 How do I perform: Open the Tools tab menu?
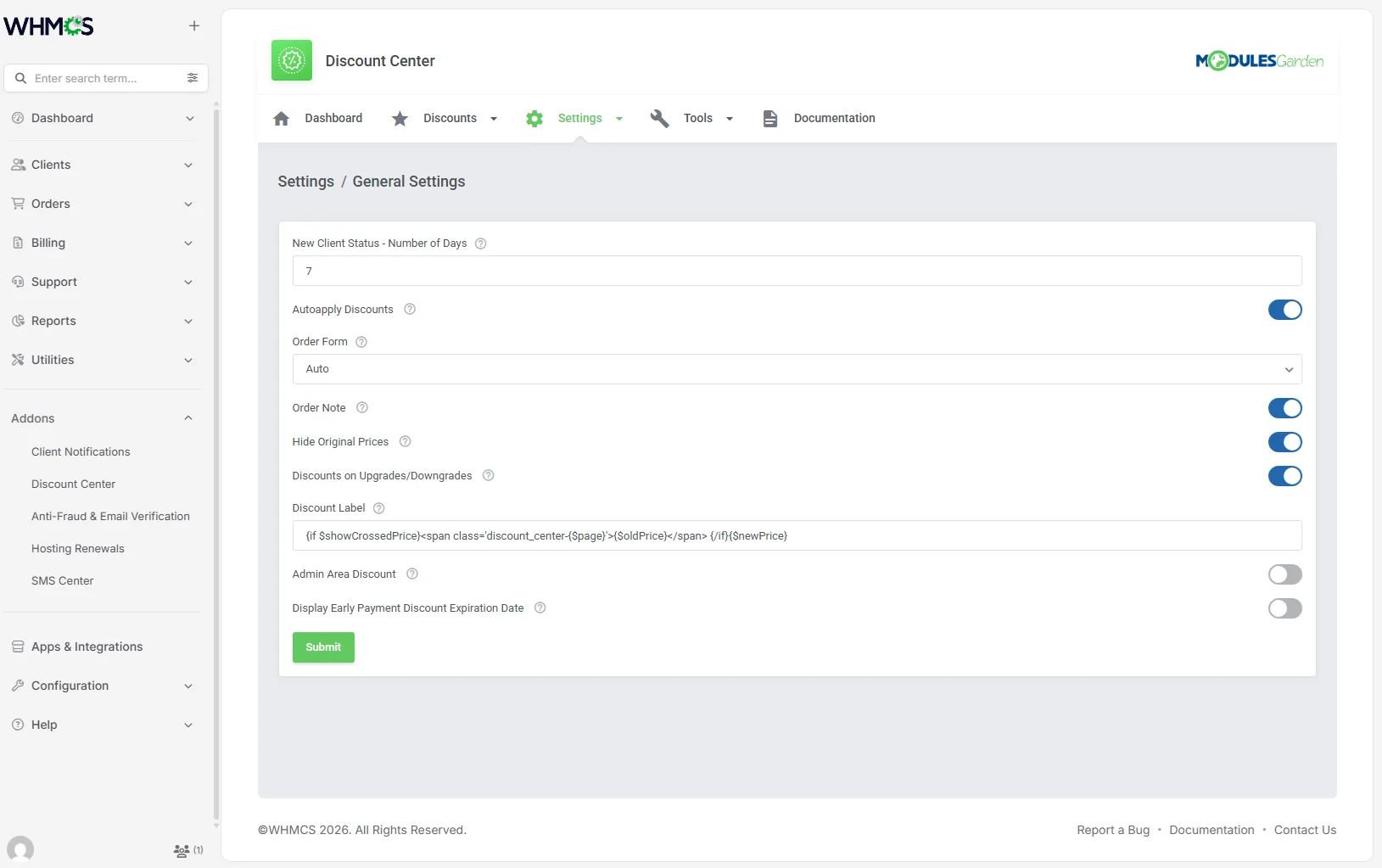(692, 118)
